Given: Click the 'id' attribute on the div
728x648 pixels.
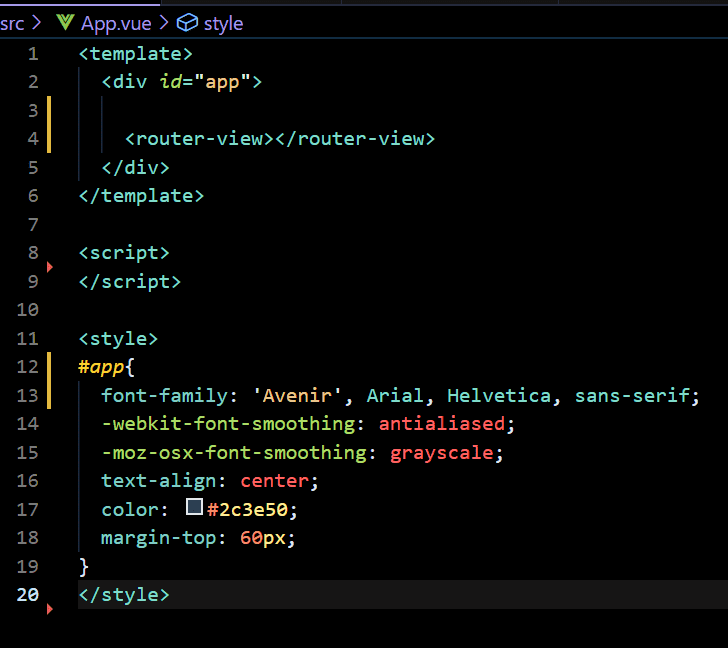Looking at the screenshot, I should [x=170, y=82].
